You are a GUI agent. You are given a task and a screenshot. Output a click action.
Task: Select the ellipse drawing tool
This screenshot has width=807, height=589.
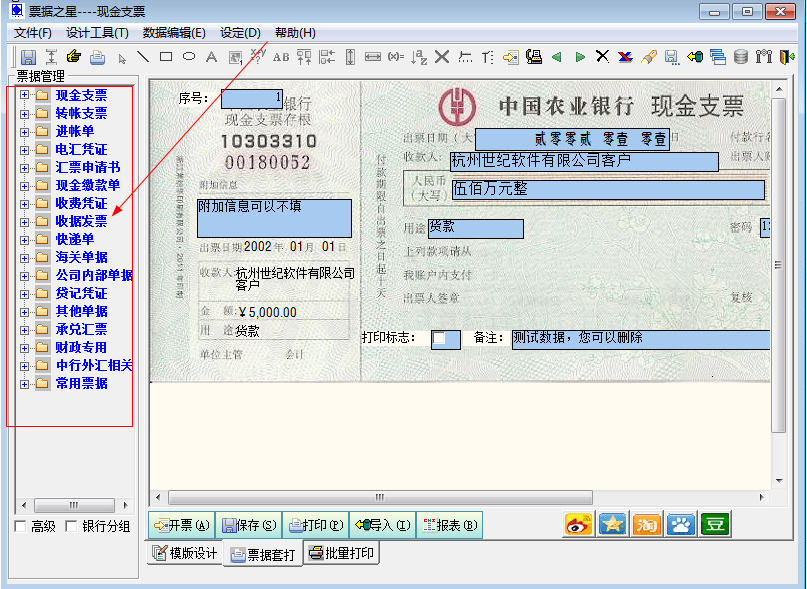click(x=189, y=57)
